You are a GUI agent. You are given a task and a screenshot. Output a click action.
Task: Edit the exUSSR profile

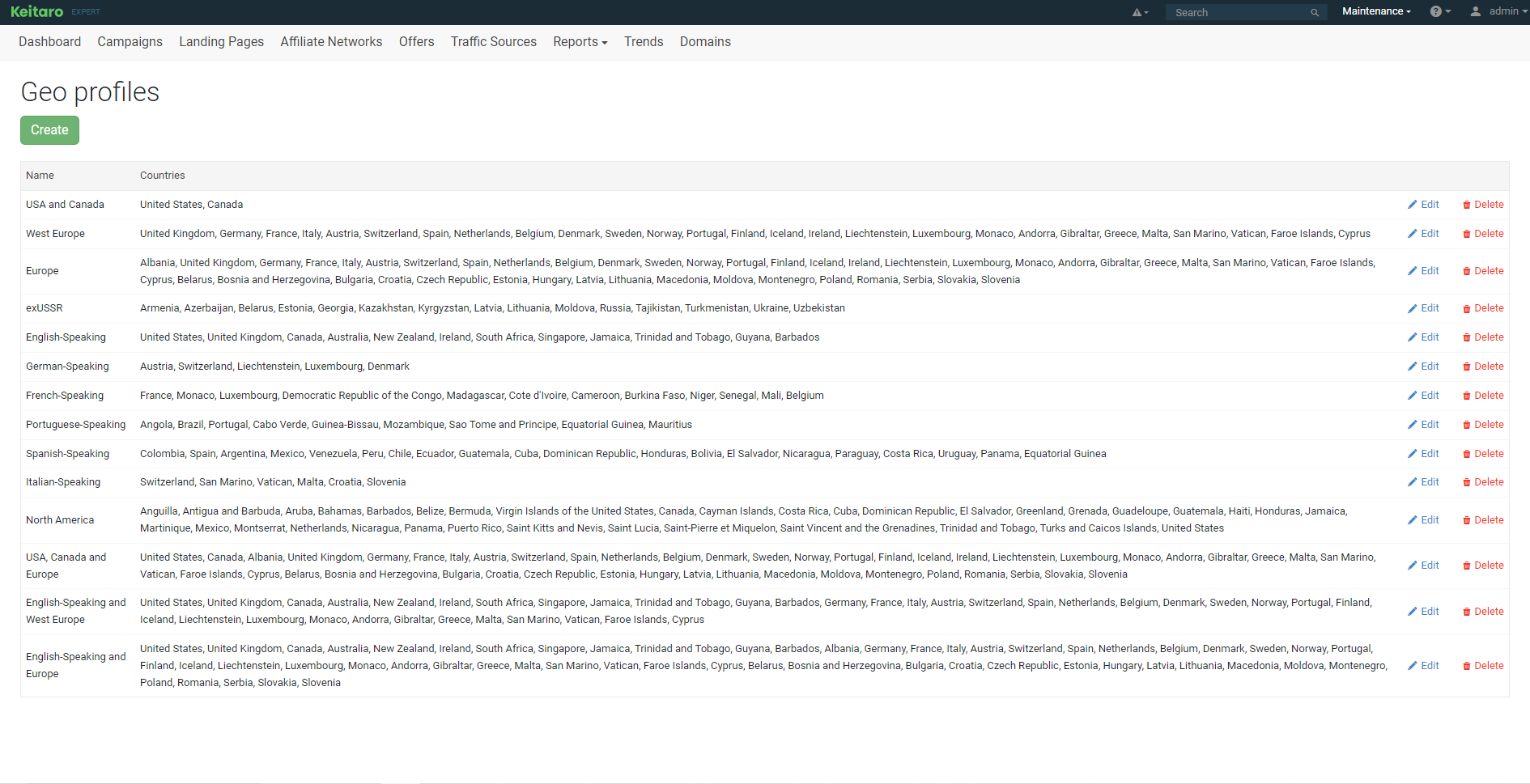[1423, 308]
